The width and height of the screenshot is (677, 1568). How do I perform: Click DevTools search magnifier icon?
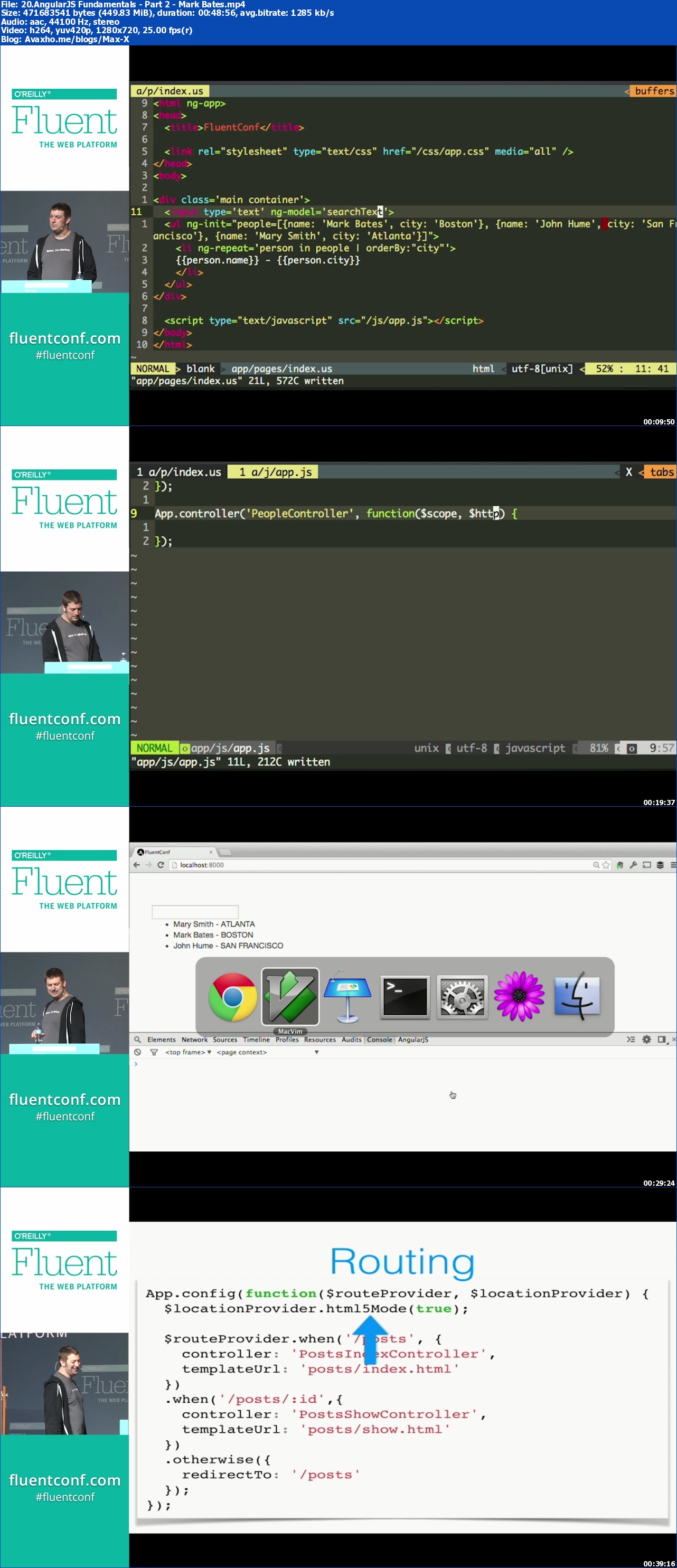coord(138,1040)
